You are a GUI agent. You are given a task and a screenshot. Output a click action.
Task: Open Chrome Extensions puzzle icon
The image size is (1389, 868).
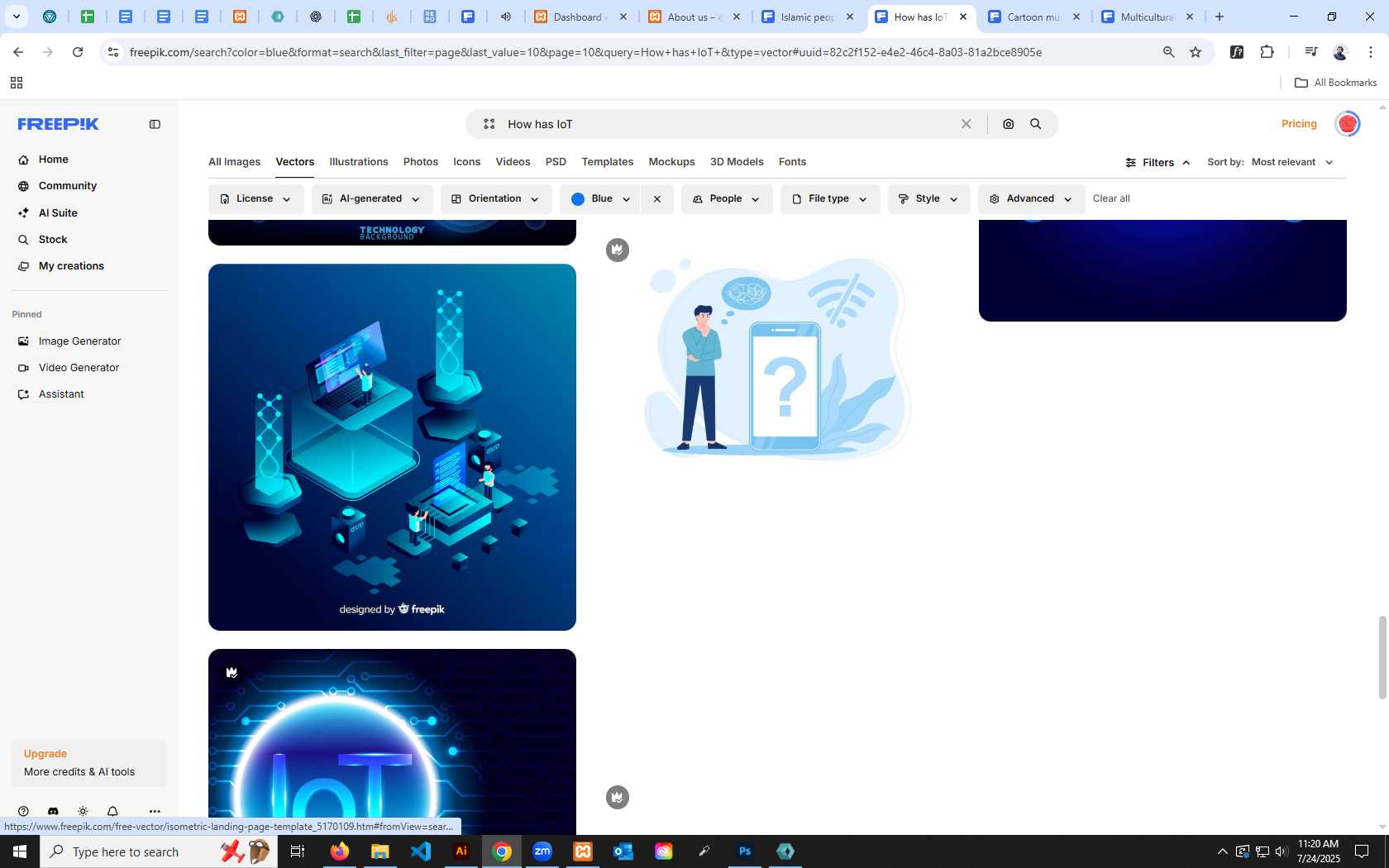tap(1267, 52)
